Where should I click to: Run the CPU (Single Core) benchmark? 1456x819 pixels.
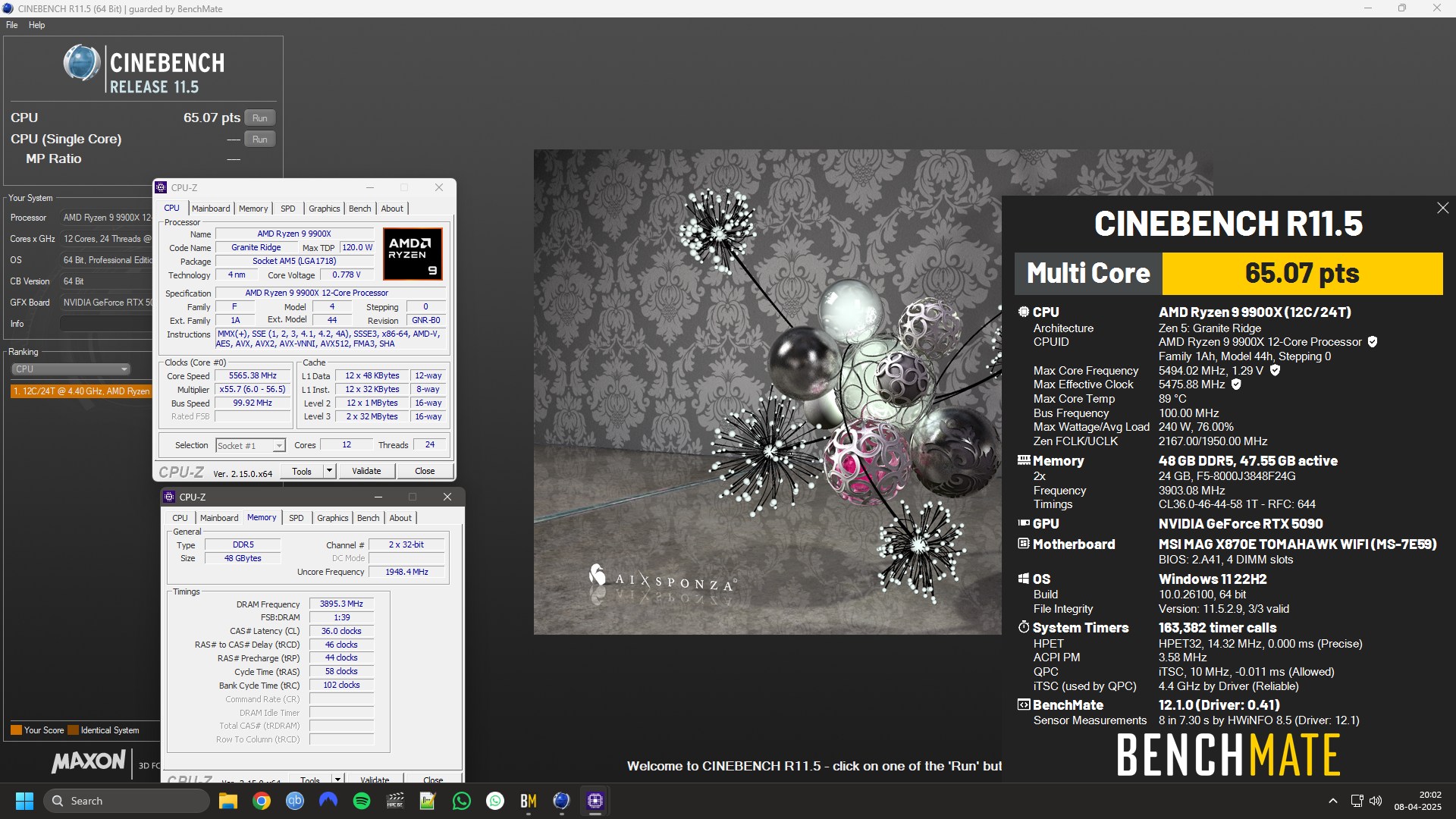click(260, 139)
